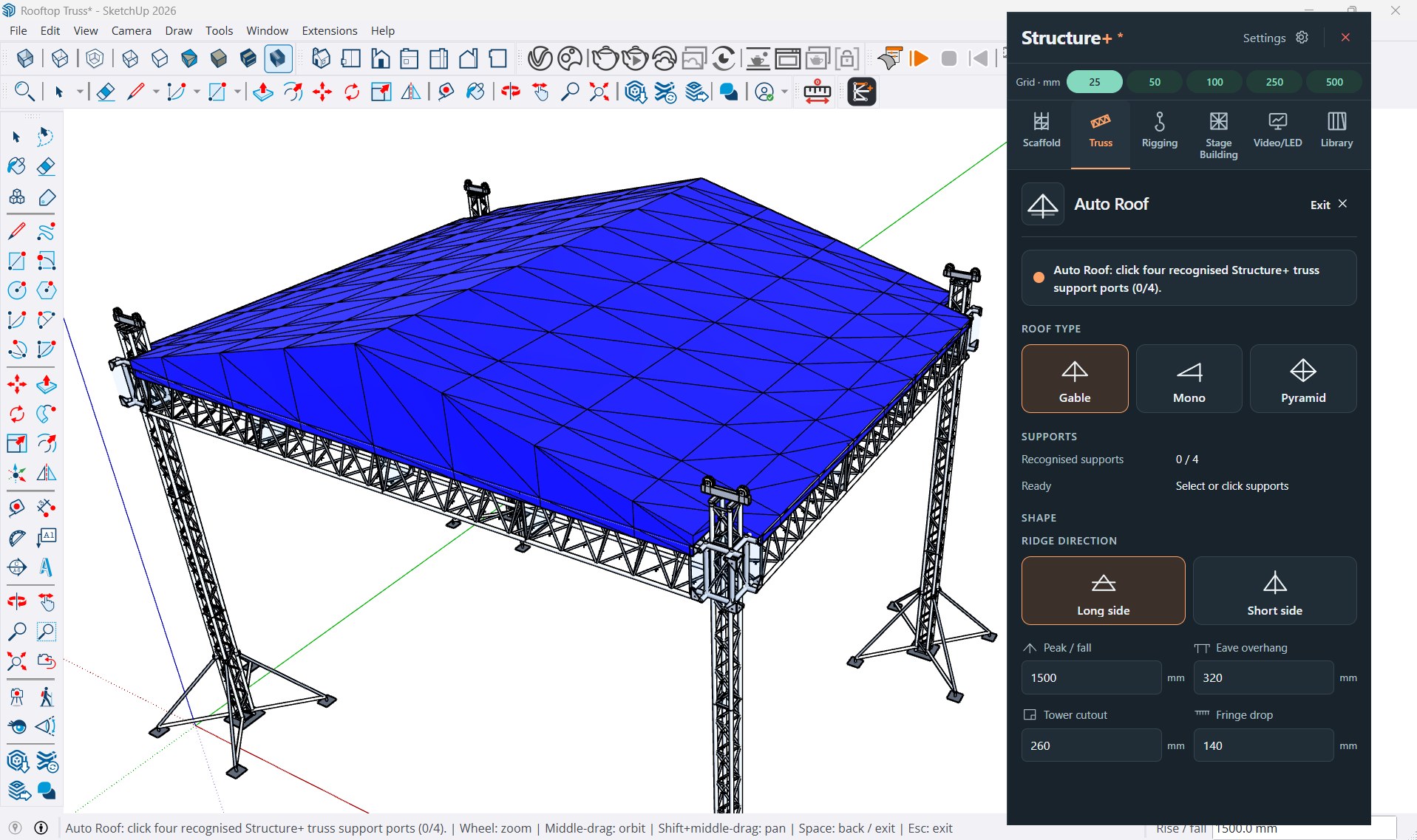Switch to the Stage Building tab
Screen dimensions: 1417x840
[1218, 134]
